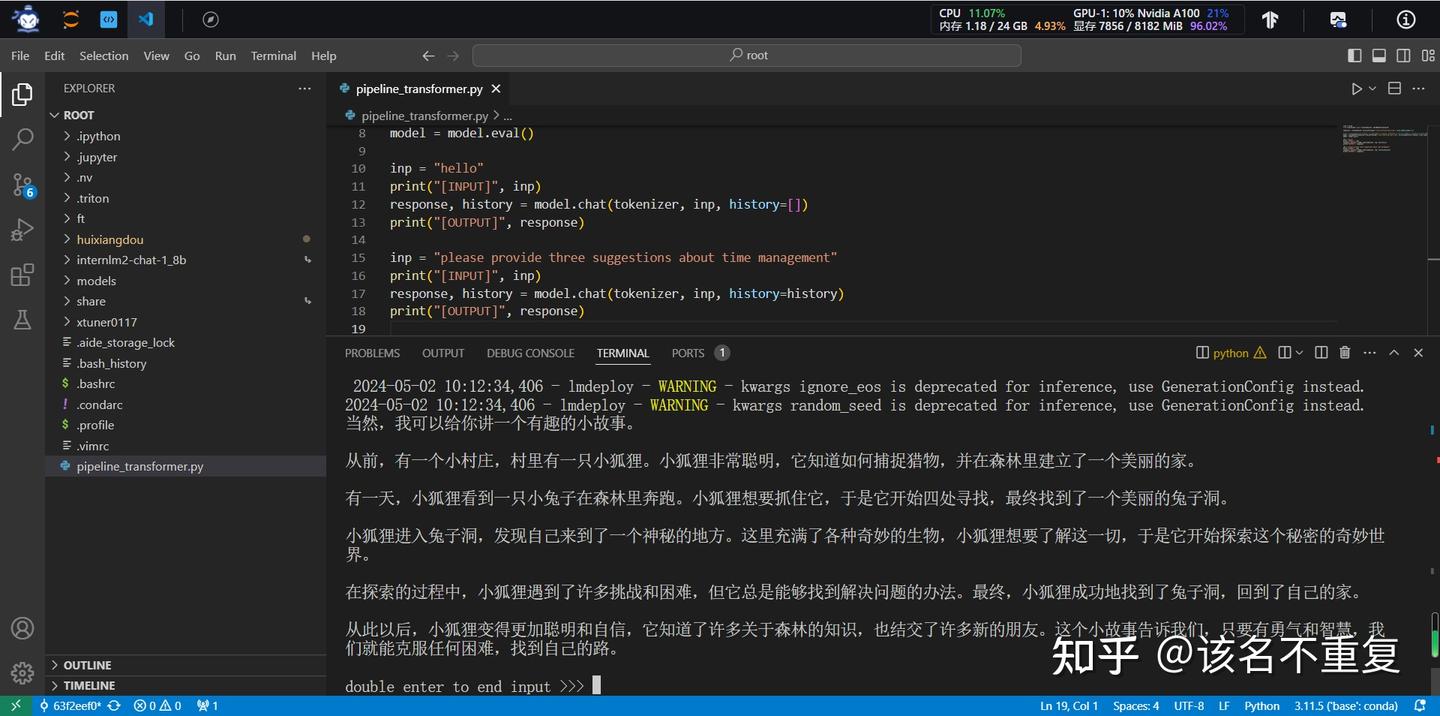Screen dimensions: 1440x716
Task: Expand the OUTLINE section
Action: click(86, 664)
